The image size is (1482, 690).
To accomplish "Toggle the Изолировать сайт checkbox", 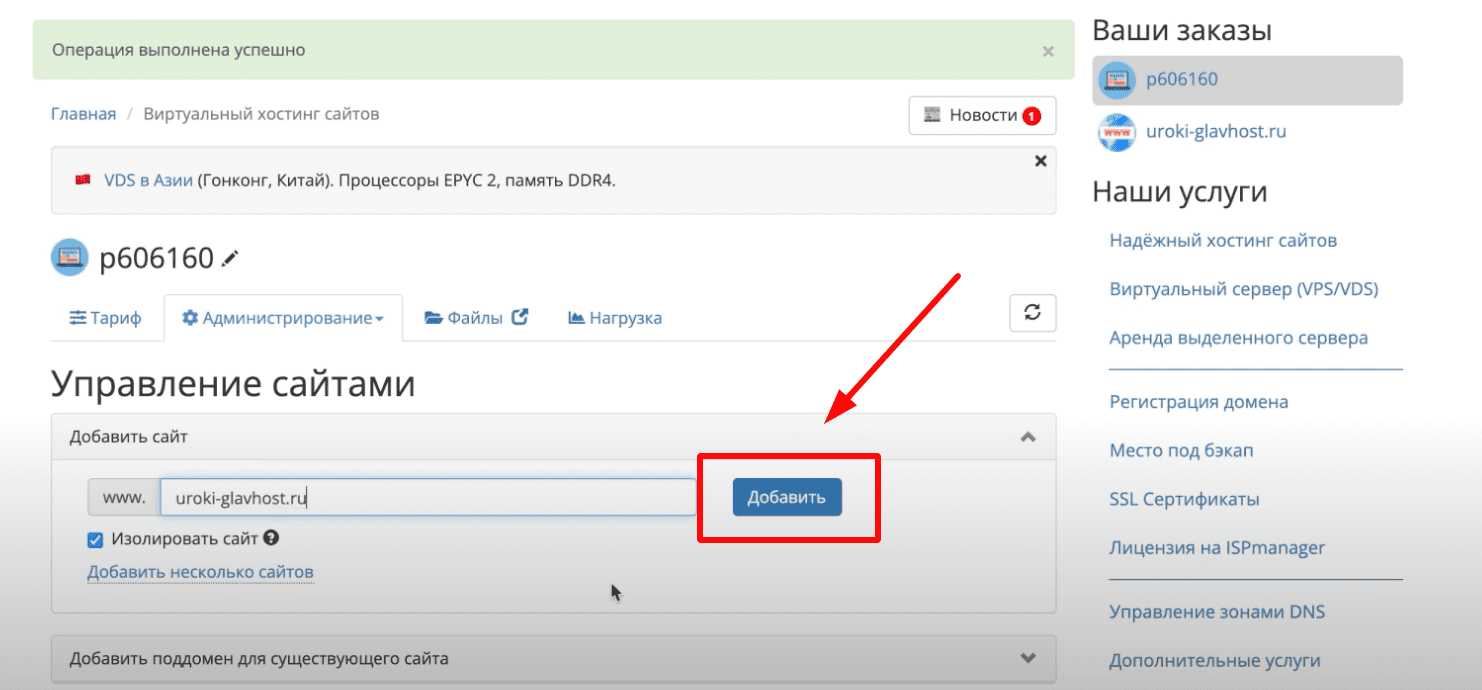I will coord(96,540).
